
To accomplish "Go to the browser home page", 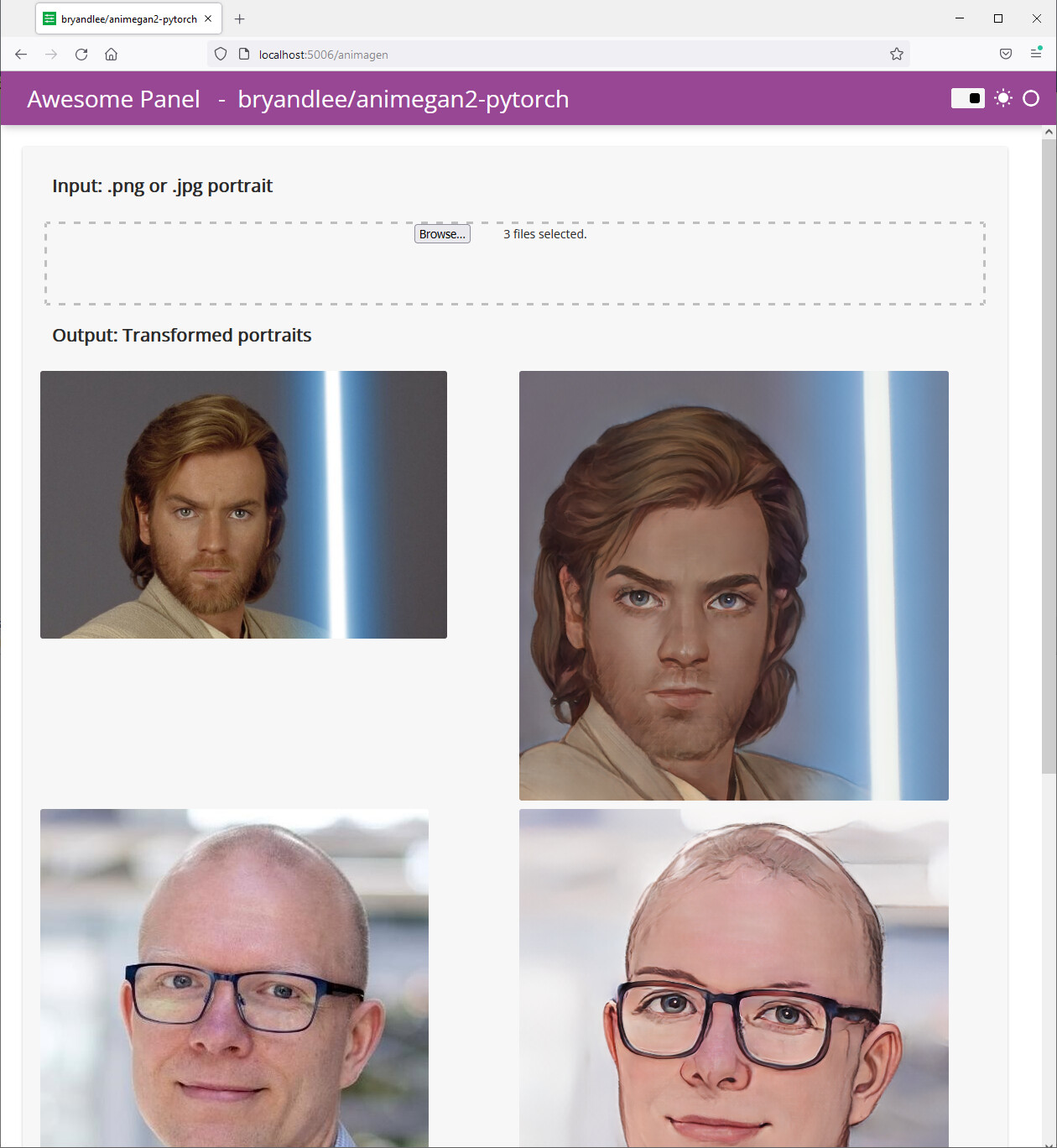I will 111,55.
